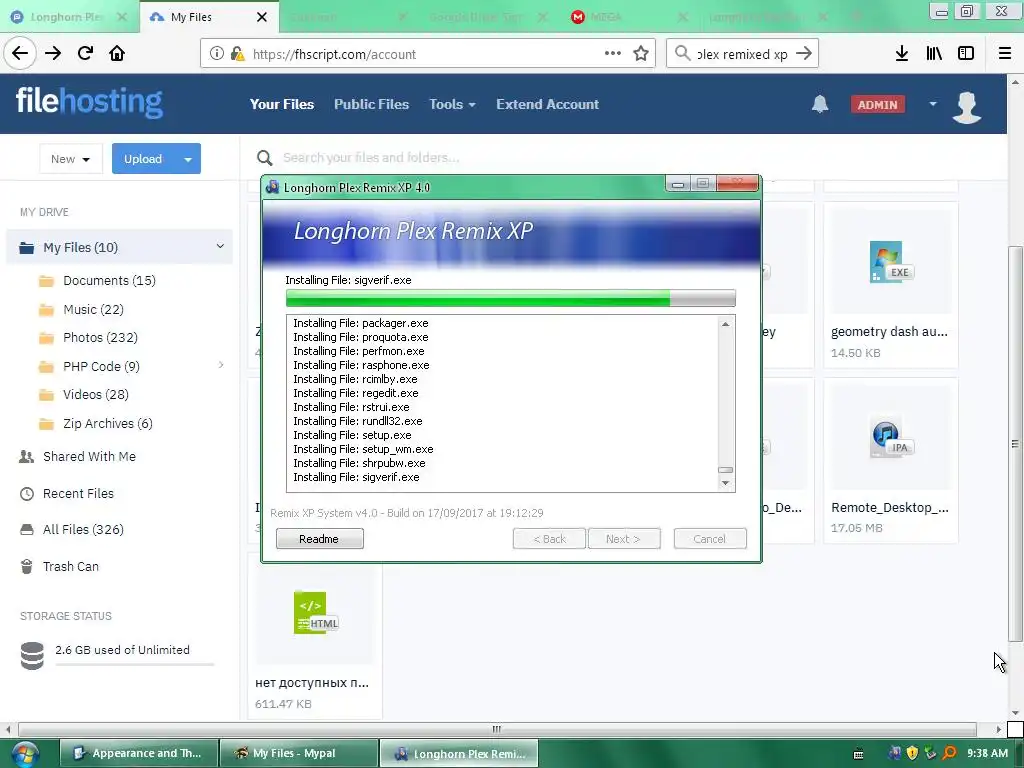Viewport: 1024px width, 768px height.
Task: Open the geometry dash EXE file thumbnail
Action: (x=891, y=262)
